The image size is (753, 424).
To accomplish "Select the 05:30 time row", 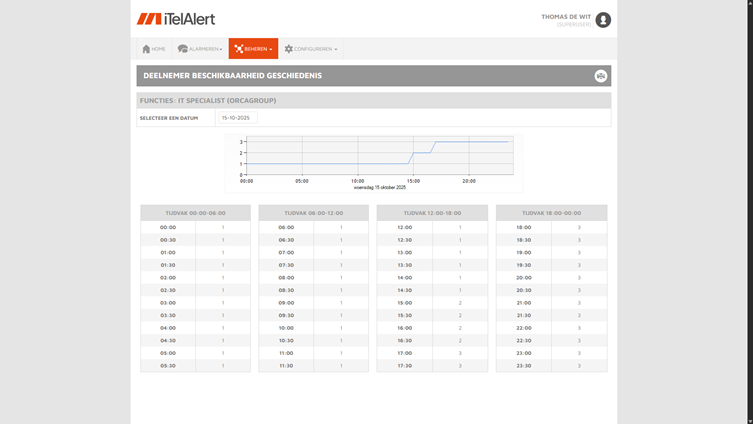I will coord(195,365).
